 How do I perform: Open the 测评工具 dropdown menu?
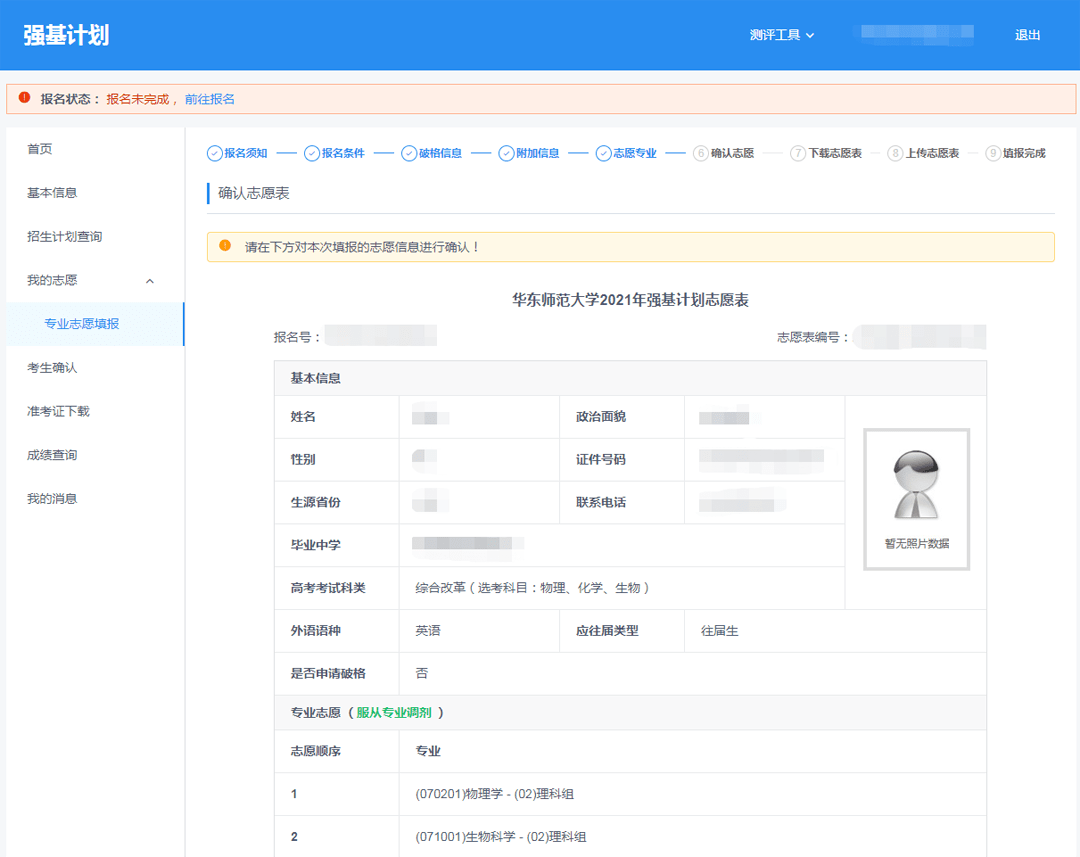click(782, 35)
